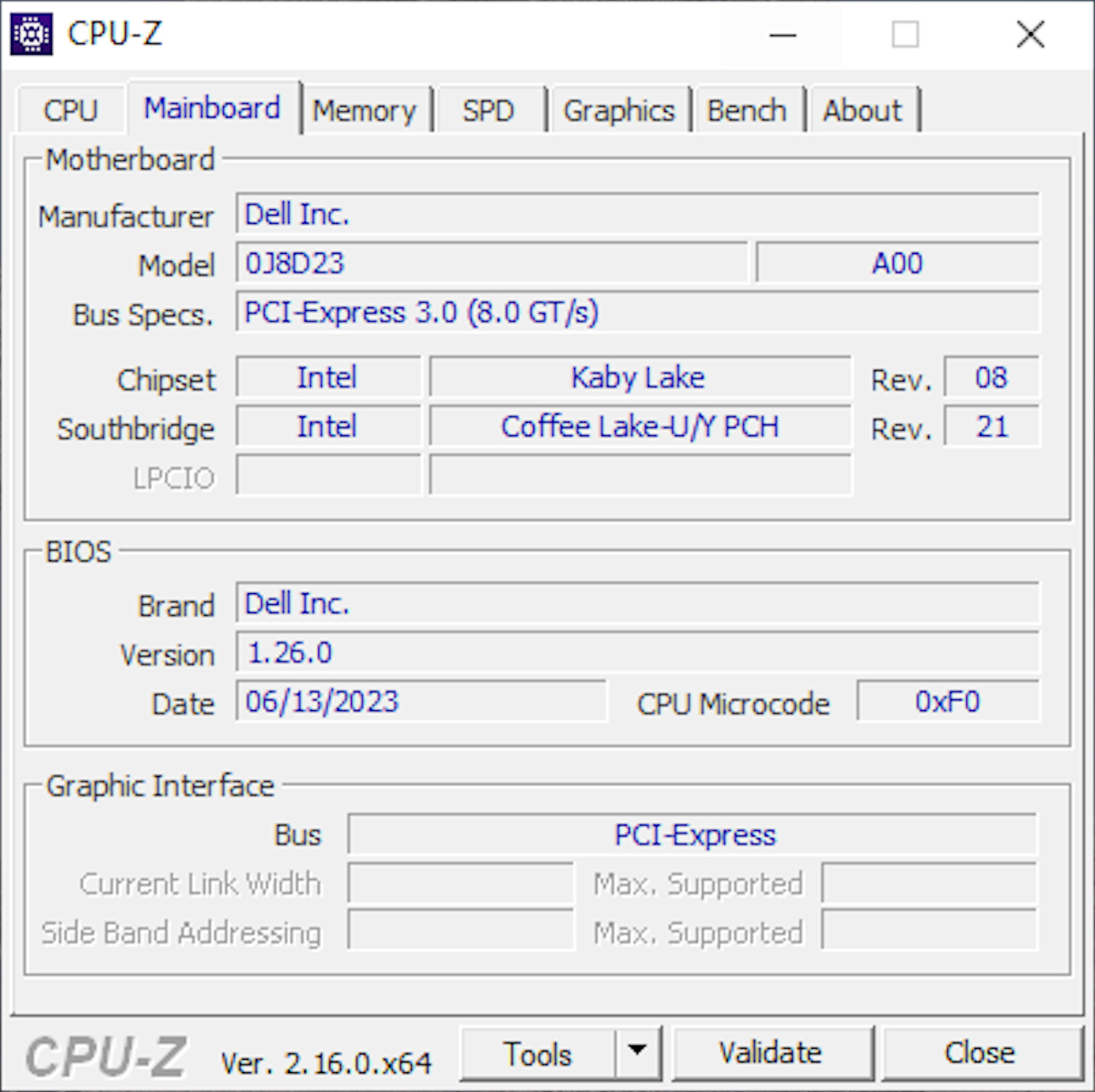Expand the Tools dropdown arrow
1095x1092 pixels.
(637, 1052)
